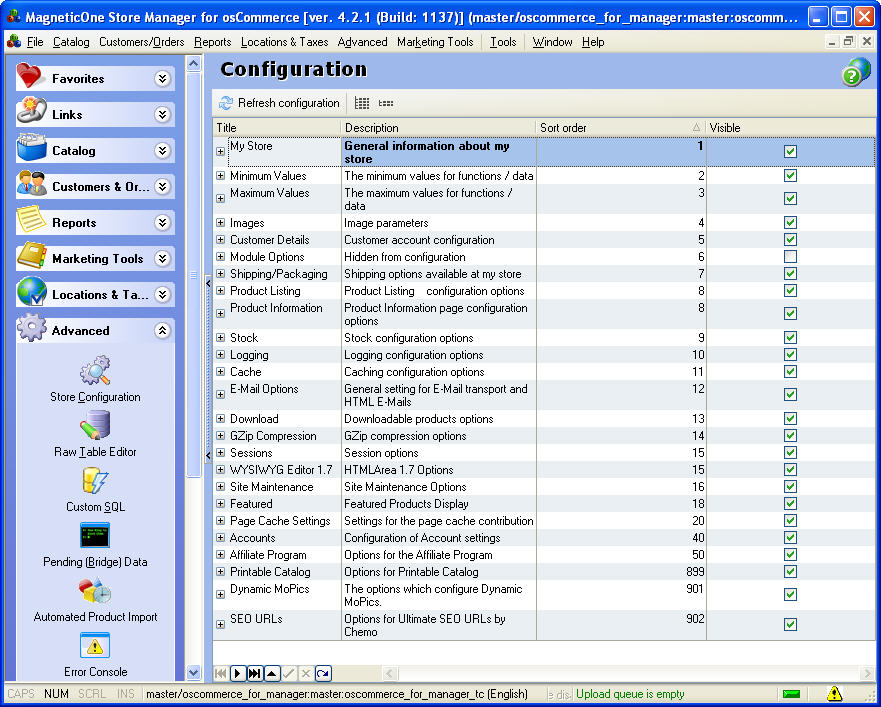Image resolution: width=881 pixels, height=707 pixels.
Task: Click the Marketing Tools book icon
Action: click(31, 256)
